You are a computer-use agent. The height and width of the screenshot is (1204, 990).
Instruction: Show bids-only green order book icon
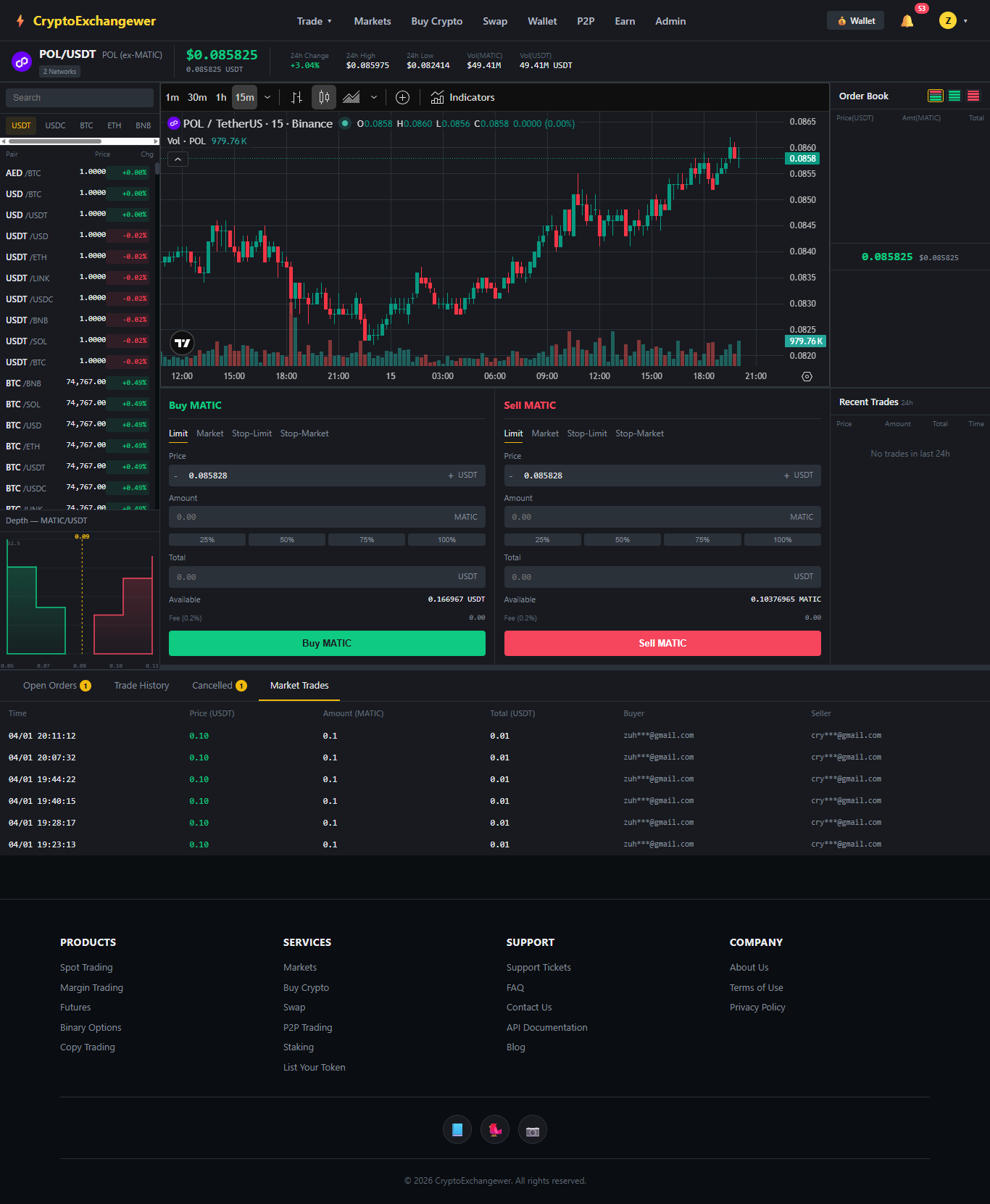pos(954,96)
